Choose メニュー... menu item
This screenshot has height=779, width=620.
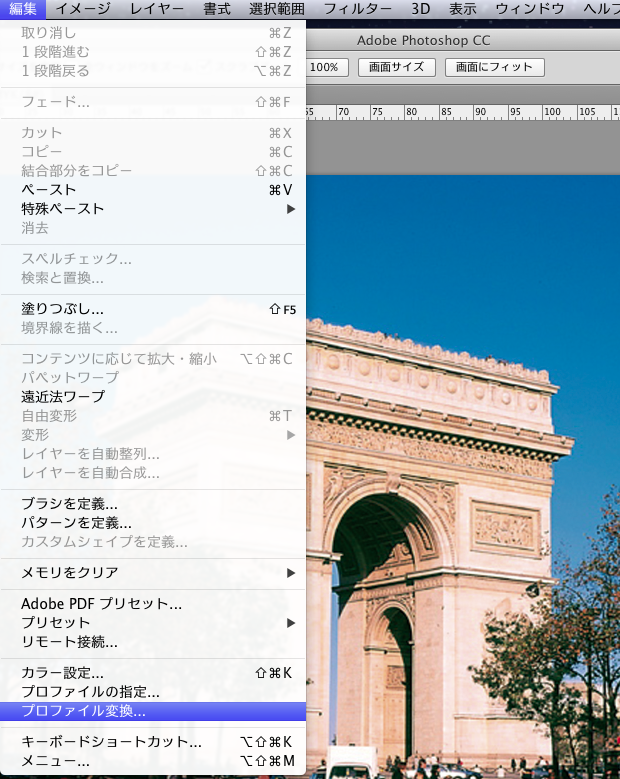153,761
